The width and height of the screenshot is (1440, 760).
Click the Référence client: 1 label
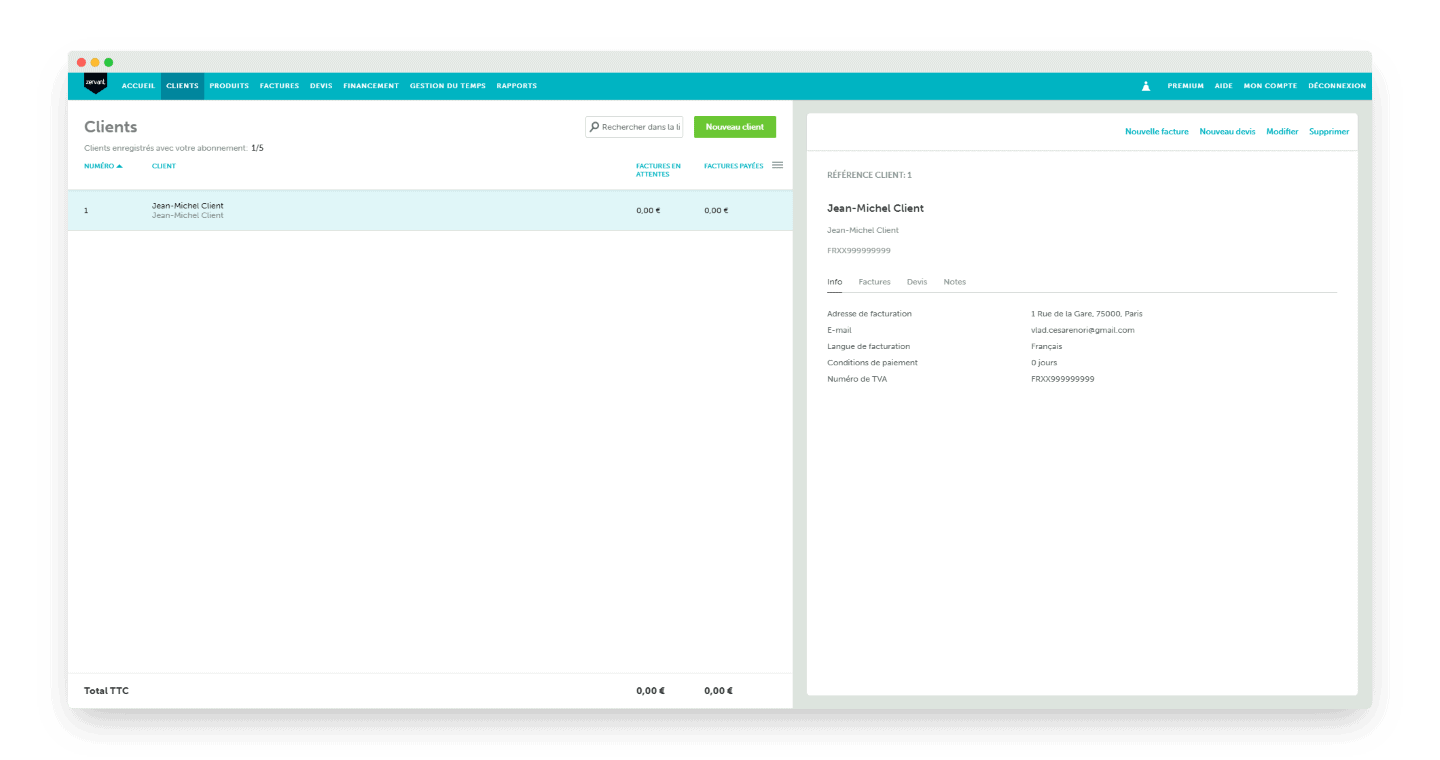coord(870,175)
